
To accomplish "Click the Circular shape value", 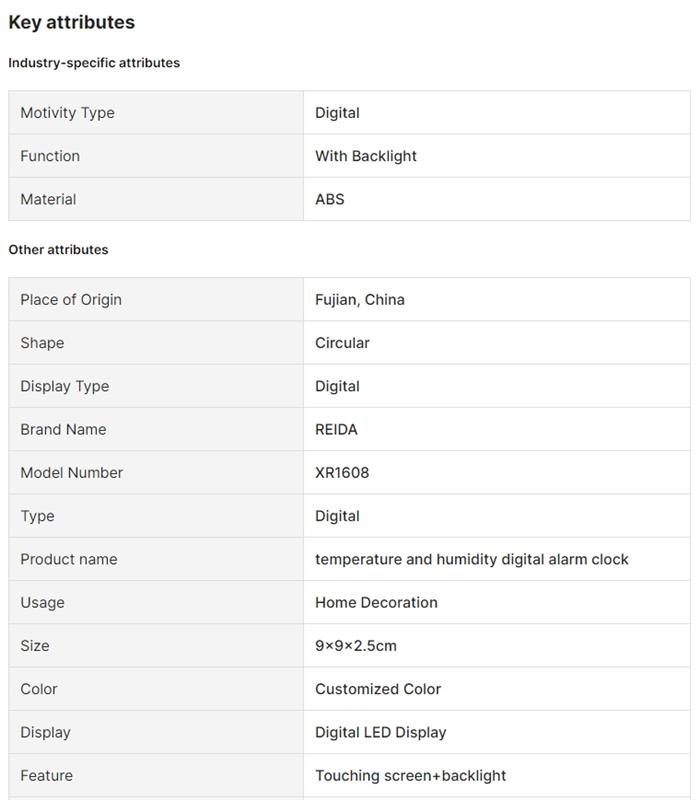I will pyautogui.click(x=342, y=343).
